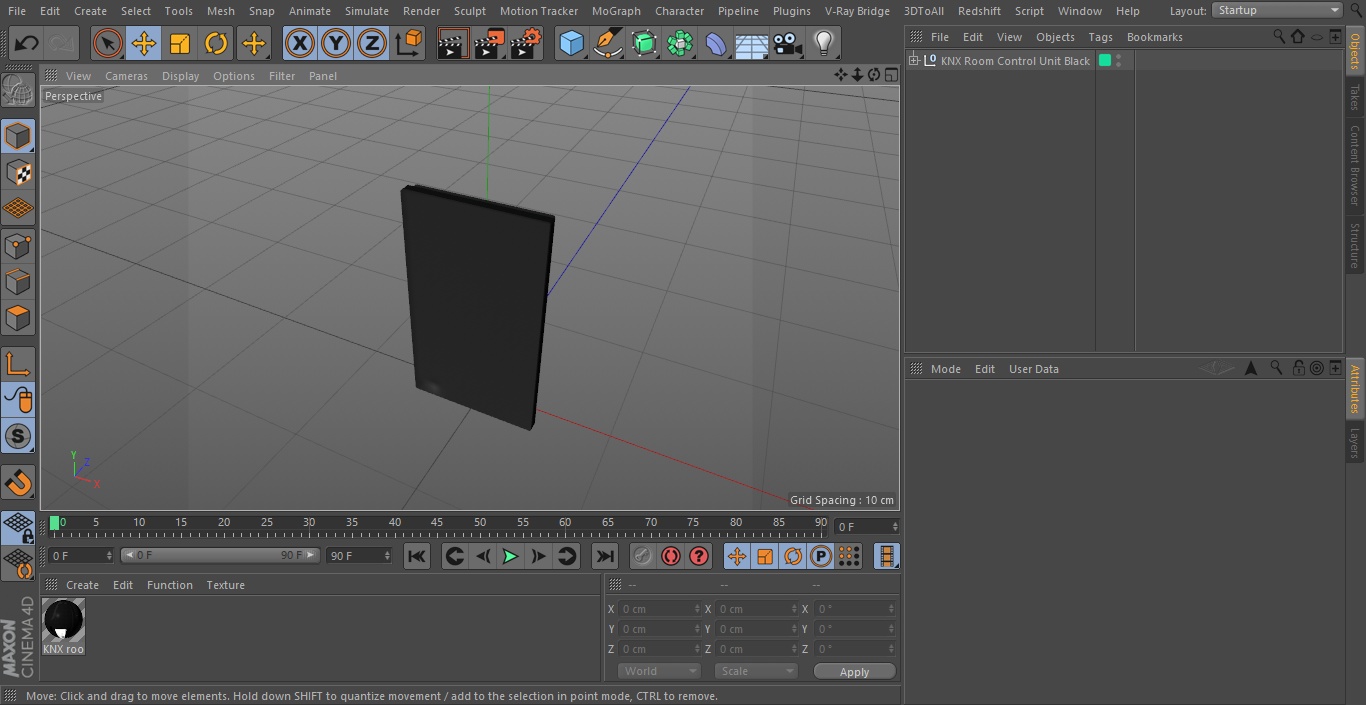Toggle Position keyframe recording

737,556
